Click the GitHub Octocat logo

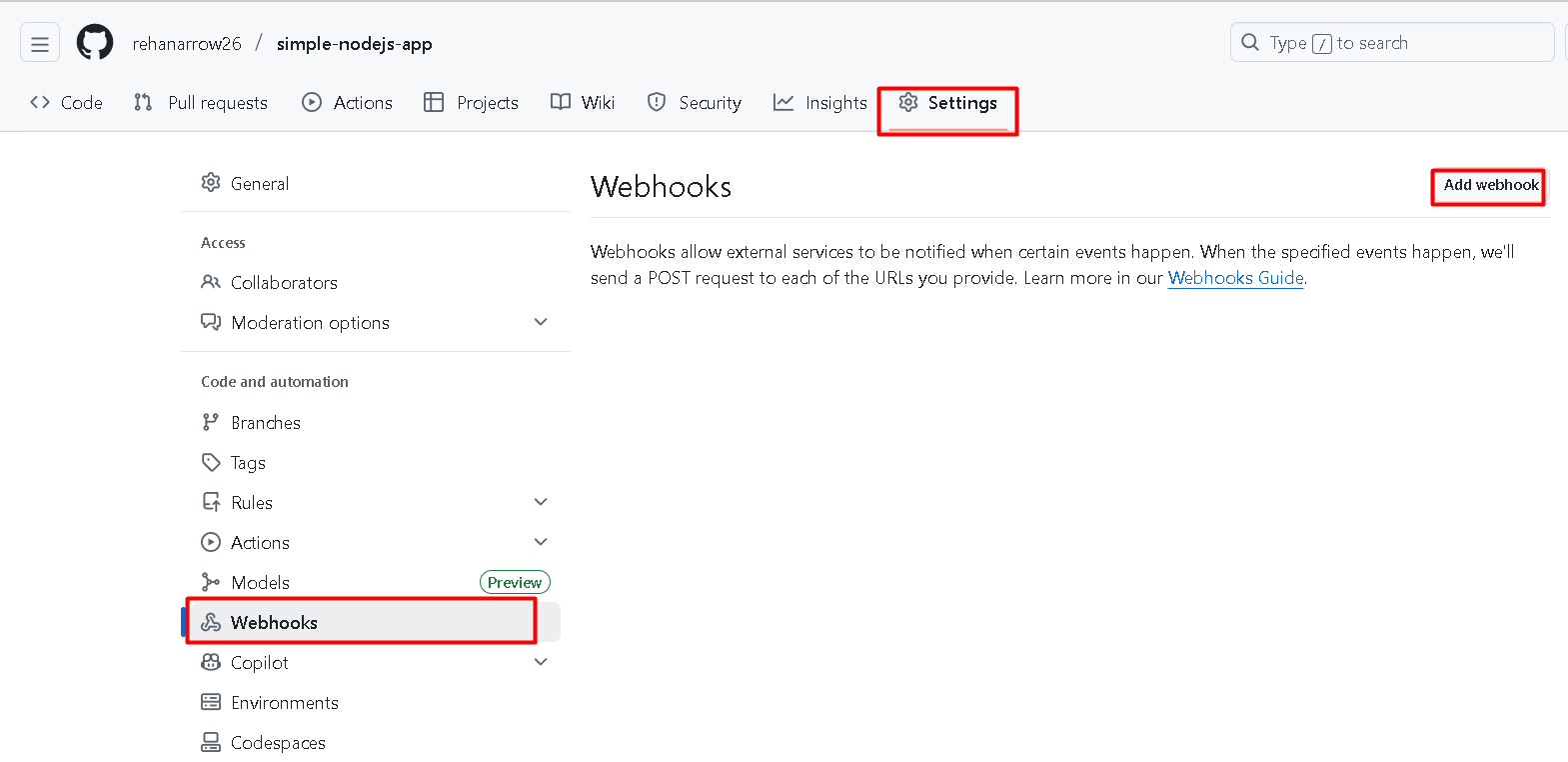95,43
